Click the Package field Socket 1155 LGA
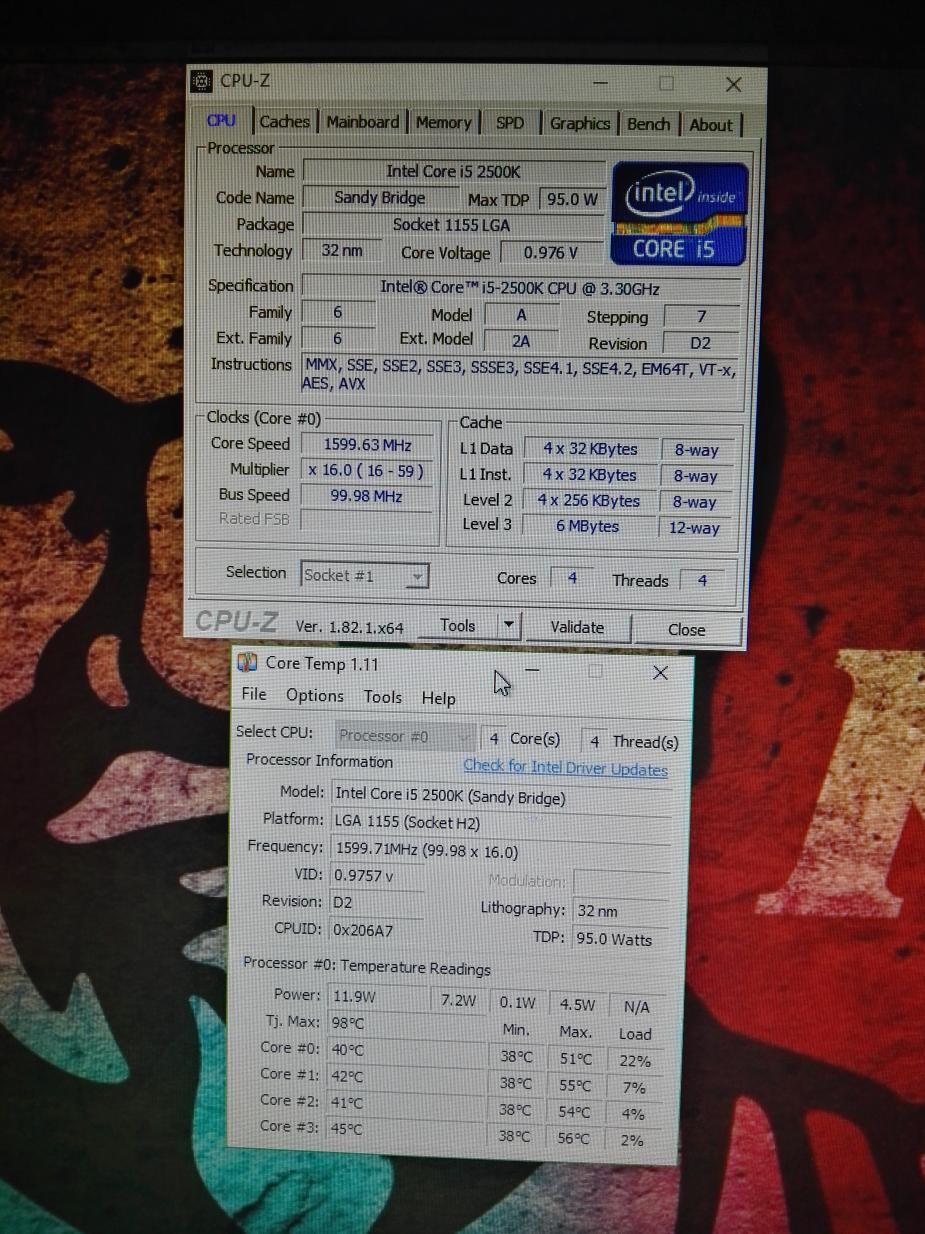The height and width of the screenshot is (1234, 925). point(453,225)
